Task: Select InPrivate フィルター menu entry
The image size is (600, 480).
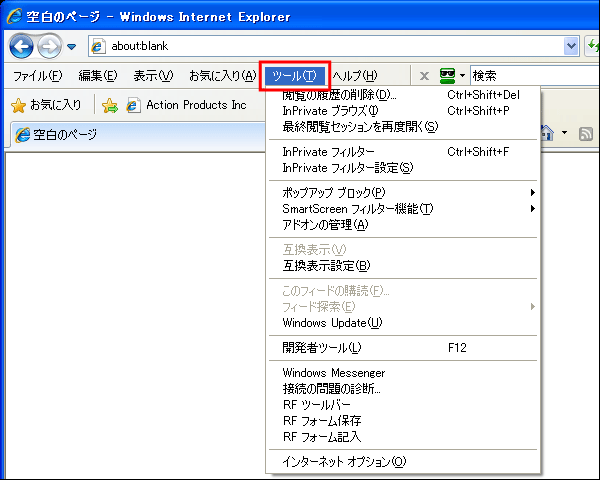Action: [403, 152]
